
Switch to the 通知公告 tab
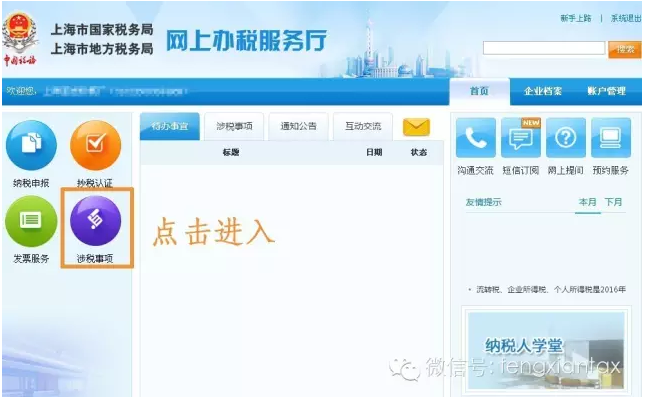click(299, 126)
